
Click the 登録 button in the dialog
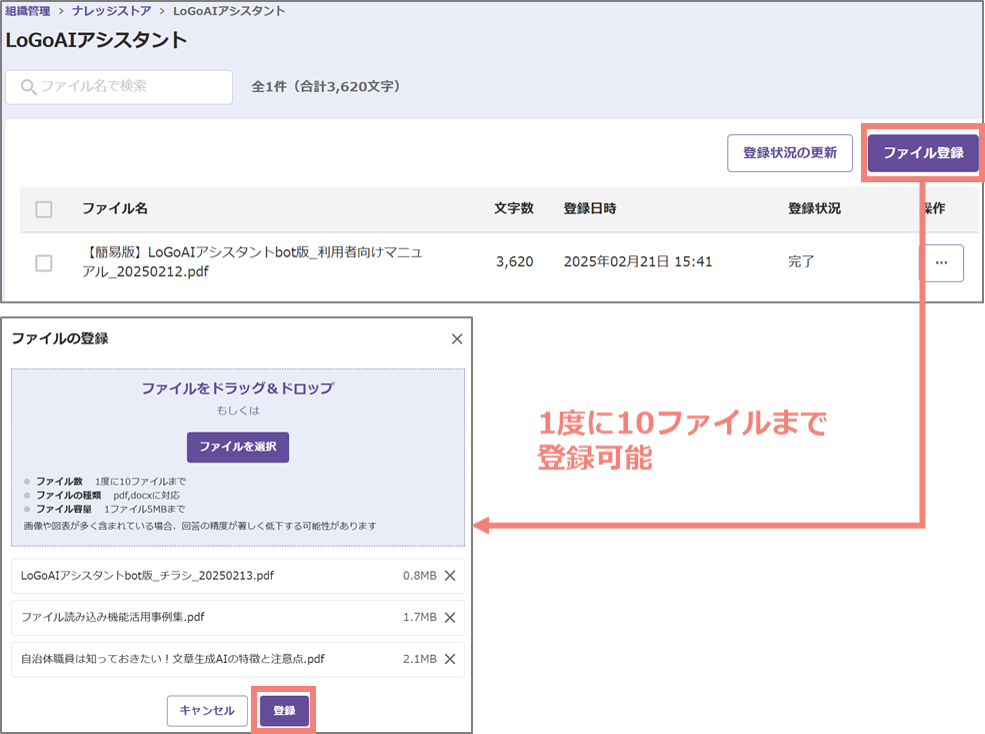(284, 711)
